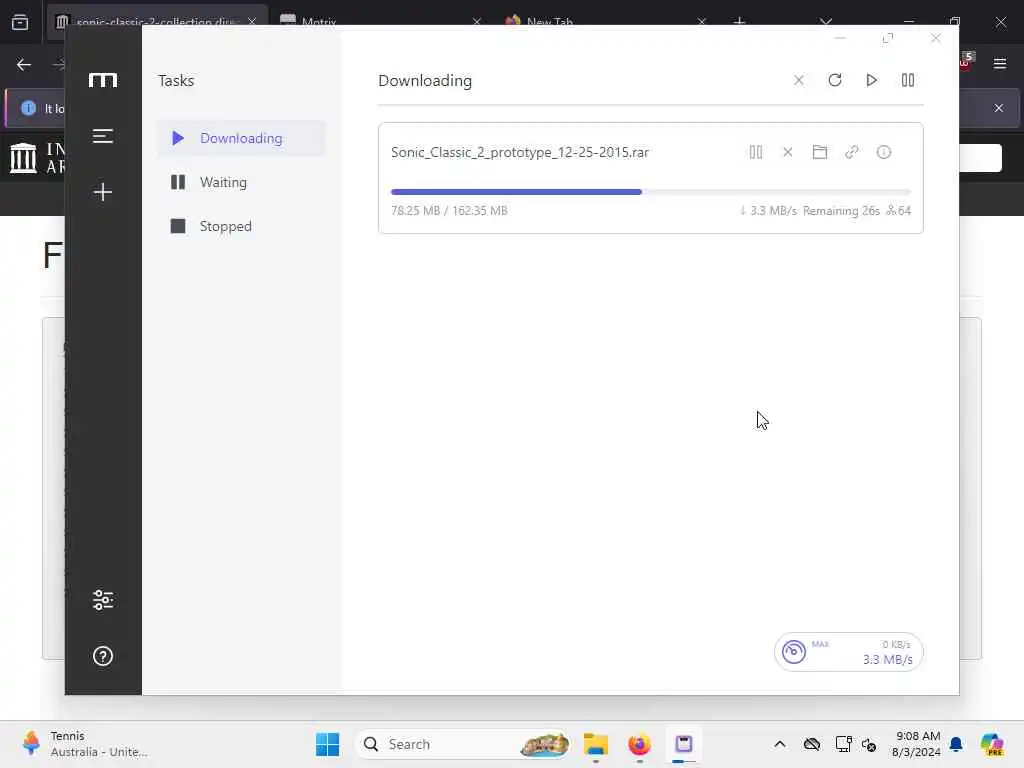View Sonic_Classic_2 task details info icon

pos(884,152)
